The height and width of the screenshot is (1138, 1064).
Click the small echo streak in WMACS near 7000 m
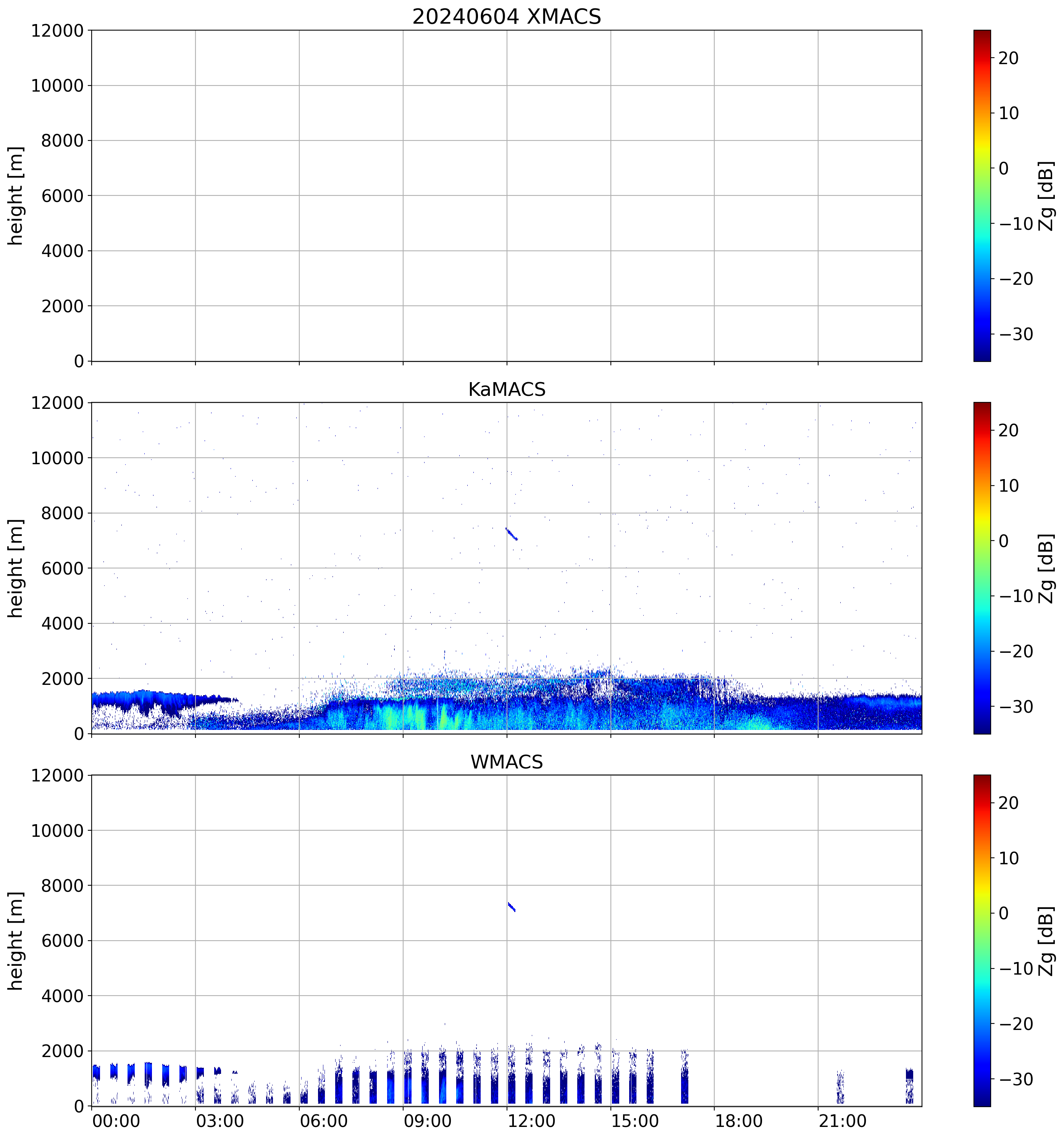(511, 907)
